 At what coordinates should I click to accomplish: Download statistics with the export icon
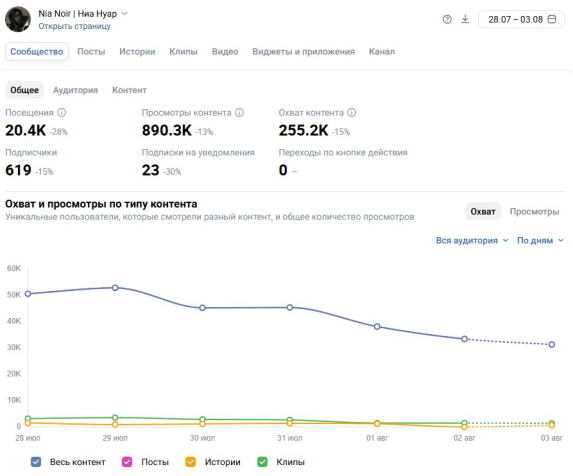[465, 19]
